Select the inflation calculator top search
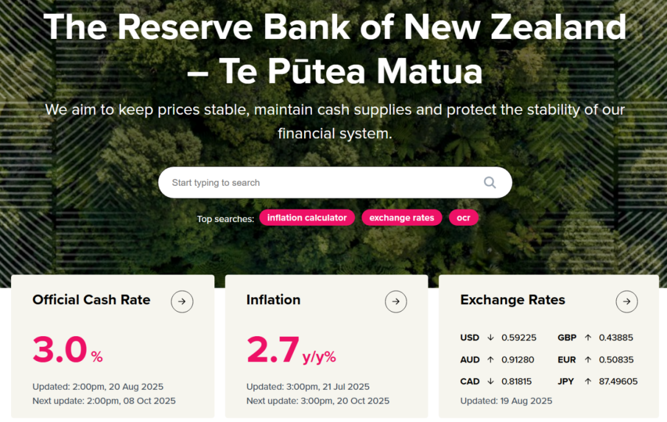This screenshot has width=667, height=422. click(307, 218)
